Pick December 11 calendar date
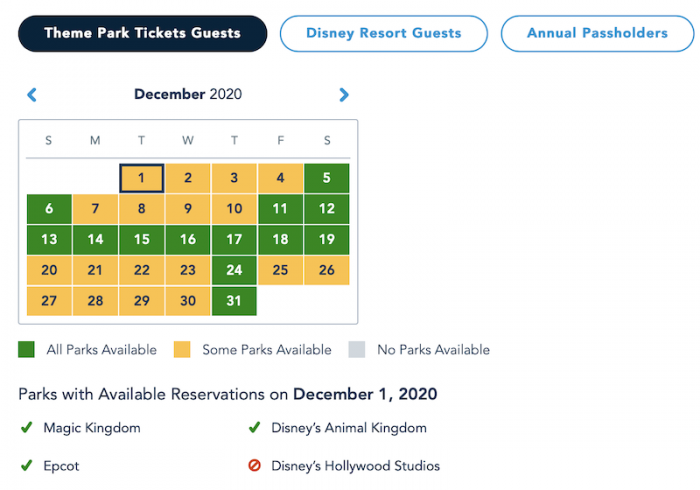Screen dimensions: 700x490 tap(280, 209)
